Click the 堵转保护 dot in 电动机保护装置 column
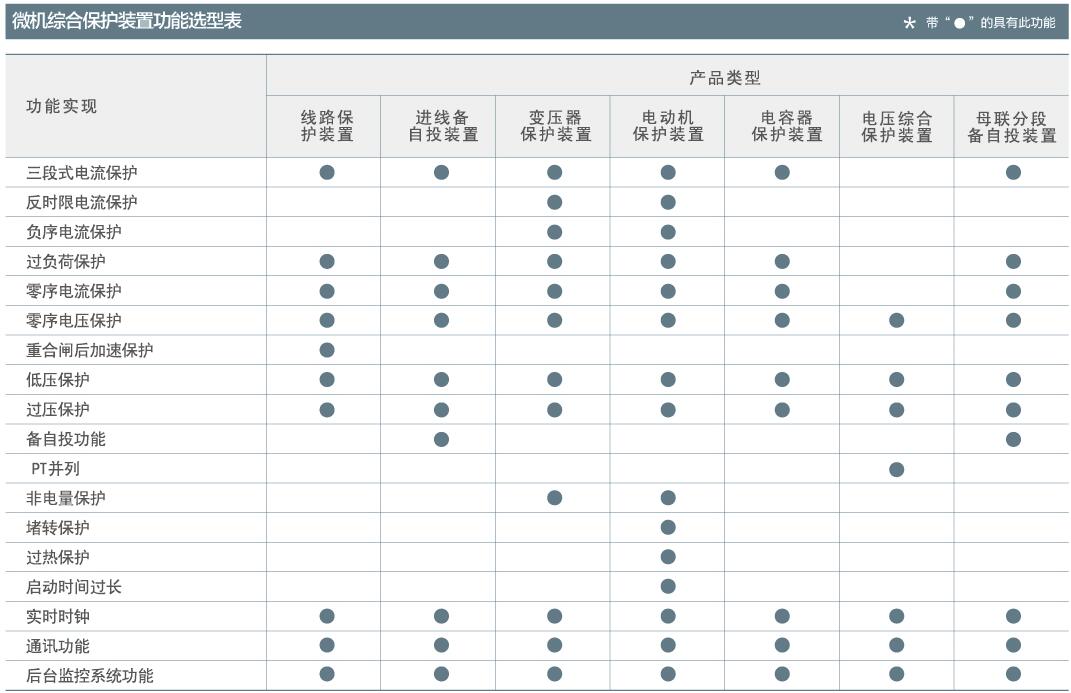 click(x=668, y=528)
